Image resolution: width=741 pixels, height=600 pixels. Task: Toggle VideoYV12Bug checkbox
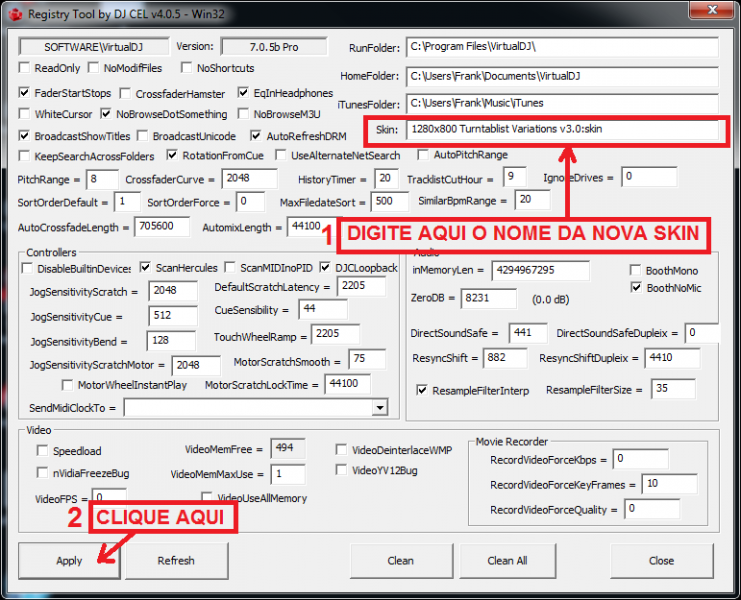coord(341,470)
